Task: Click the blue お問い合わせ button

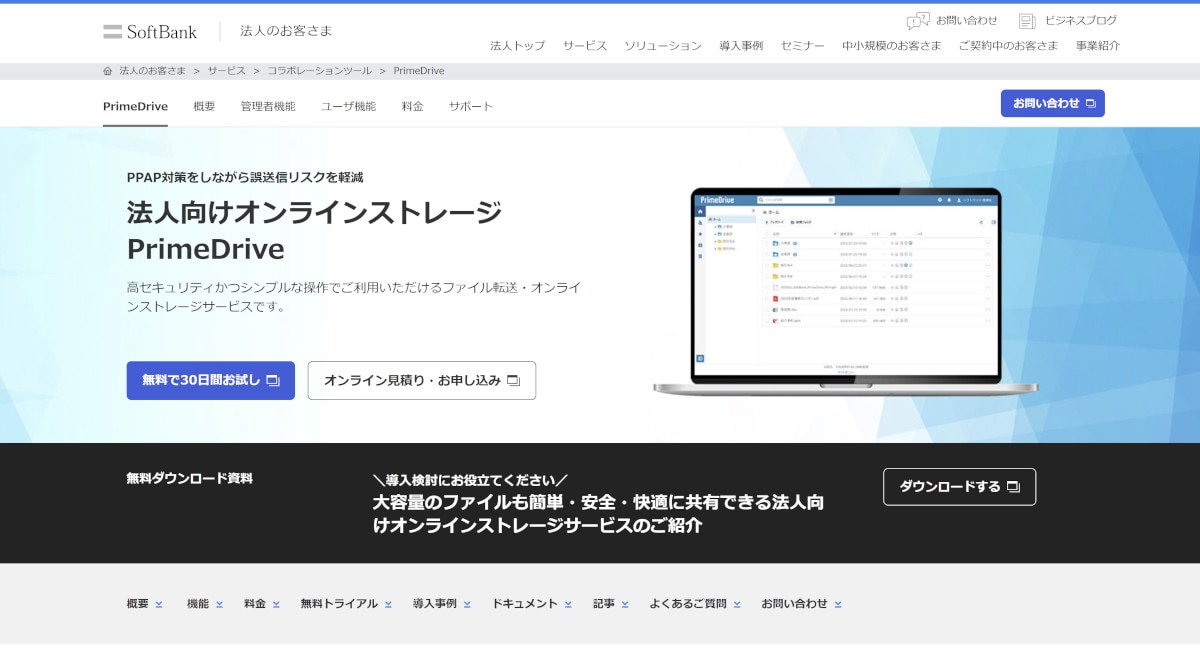Action: (1052, 103)
